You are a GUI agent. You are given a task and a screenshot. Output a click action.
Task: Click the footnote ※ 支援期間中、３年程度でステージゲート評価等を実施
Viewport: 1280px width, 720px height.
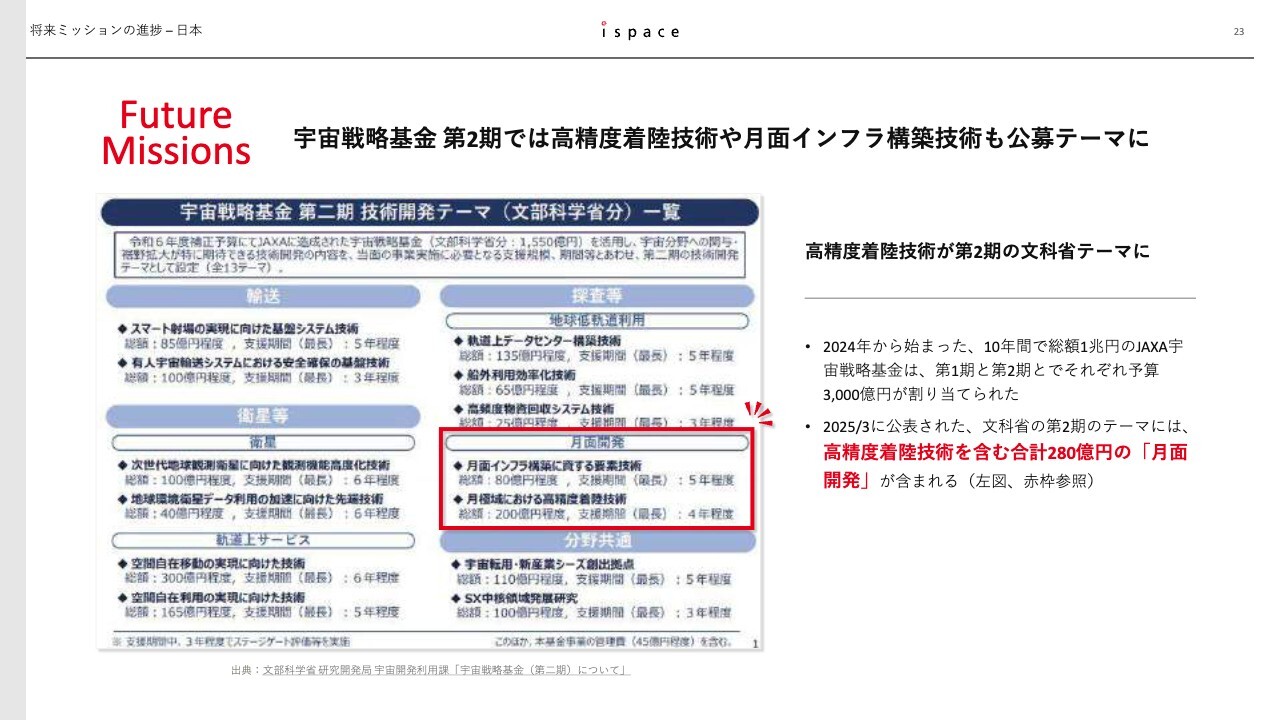coord(231,640)
